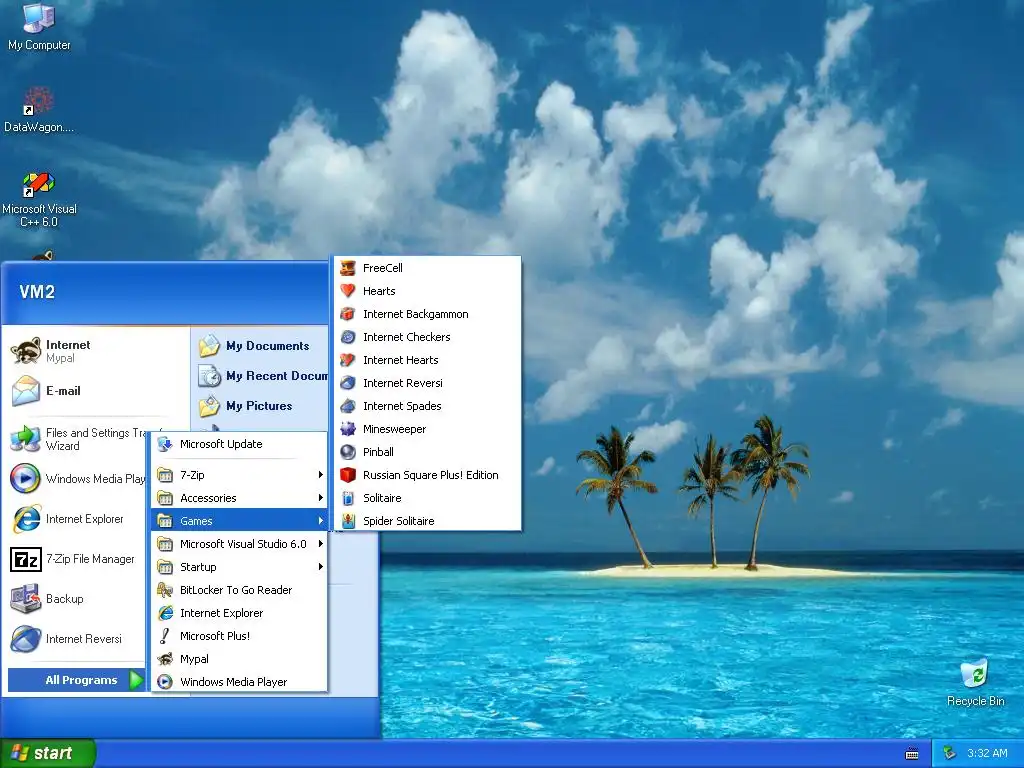This screenshot has width=1024, height=768.
Task: Click the Internet Reversi icon in Games submenu
Action: 348,383
